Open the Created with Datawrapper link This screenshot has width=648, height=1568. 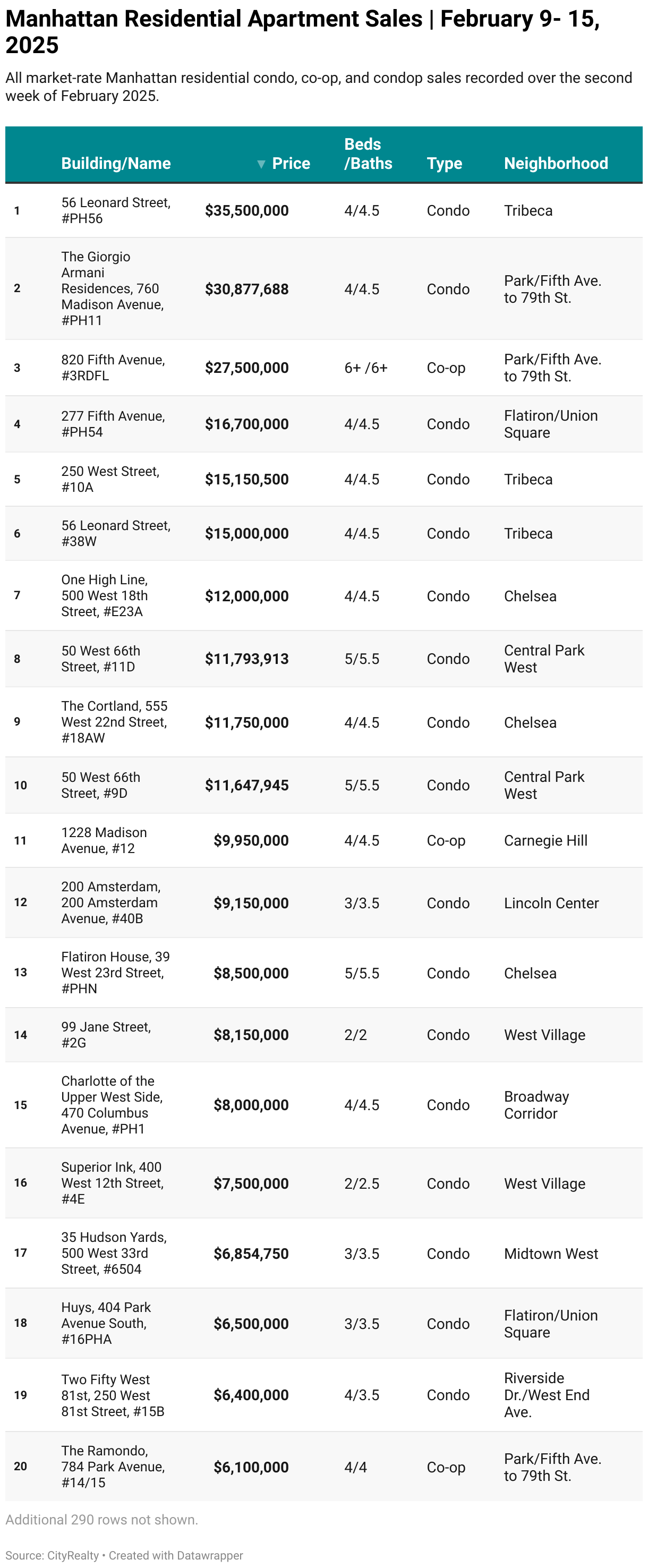176,1555
